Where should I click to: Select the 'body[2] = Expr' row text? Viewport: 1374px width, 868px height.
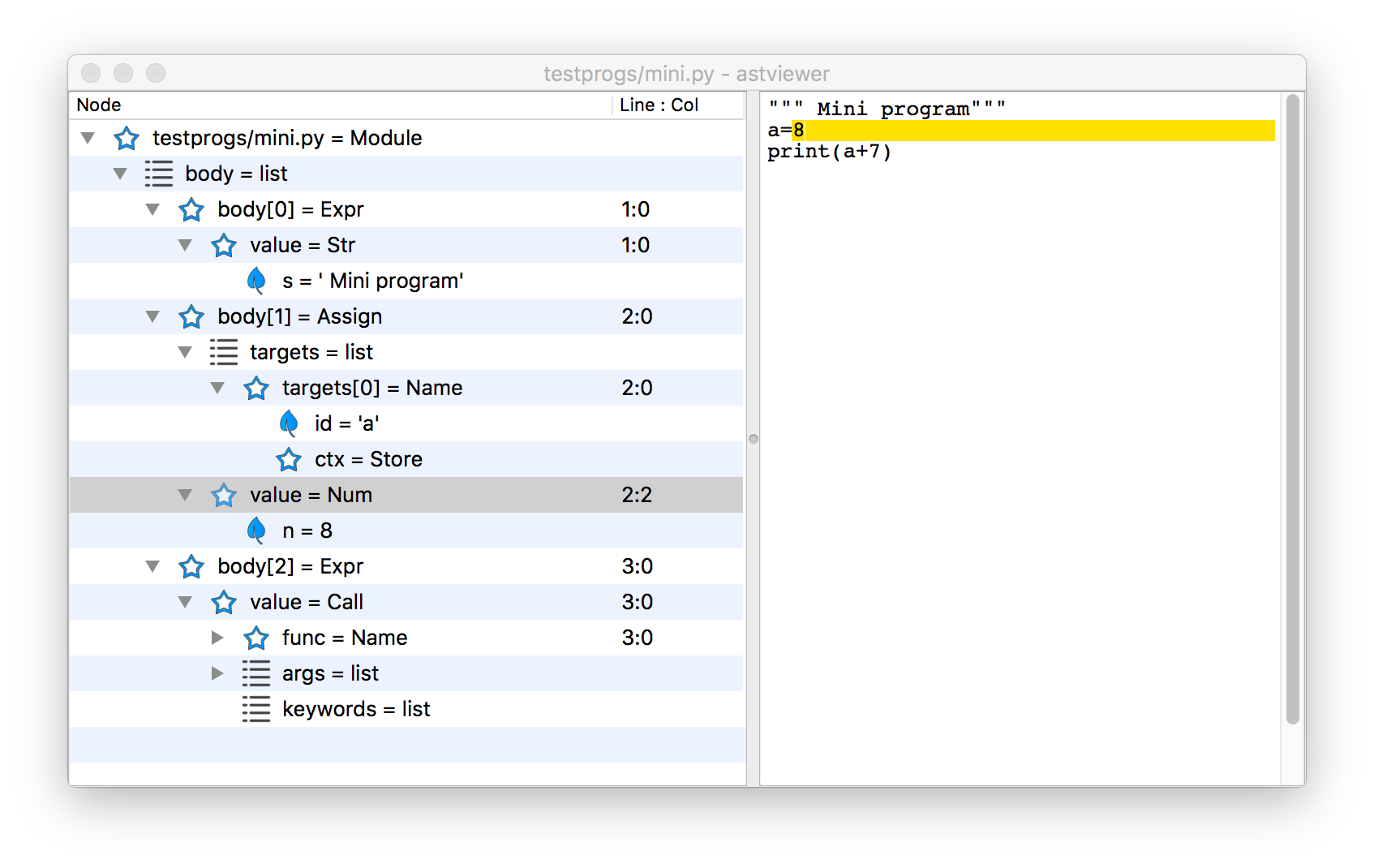[x=290, y=566]
